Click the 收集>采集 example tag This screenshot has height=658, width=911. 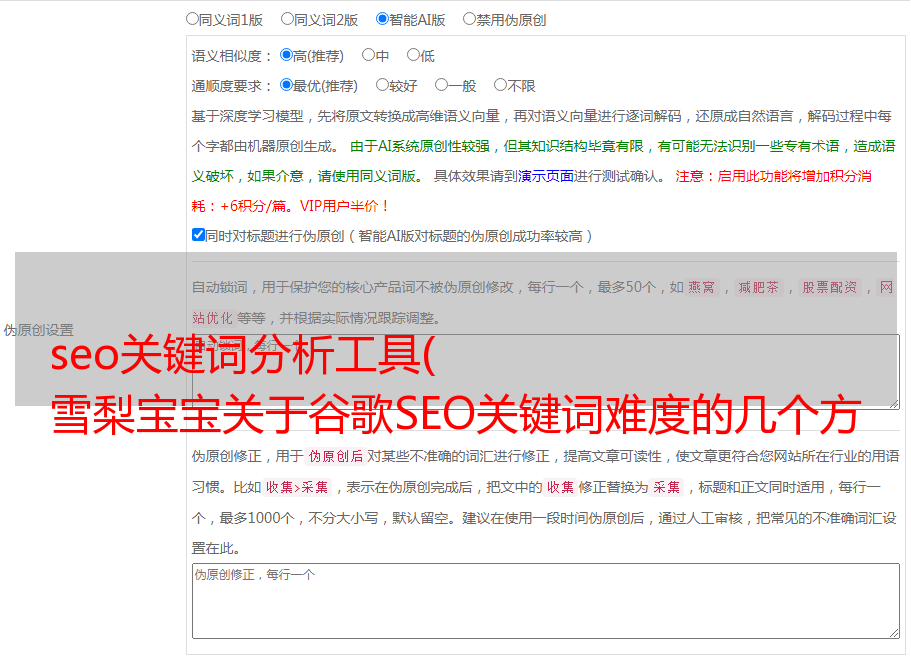point(297,487)
